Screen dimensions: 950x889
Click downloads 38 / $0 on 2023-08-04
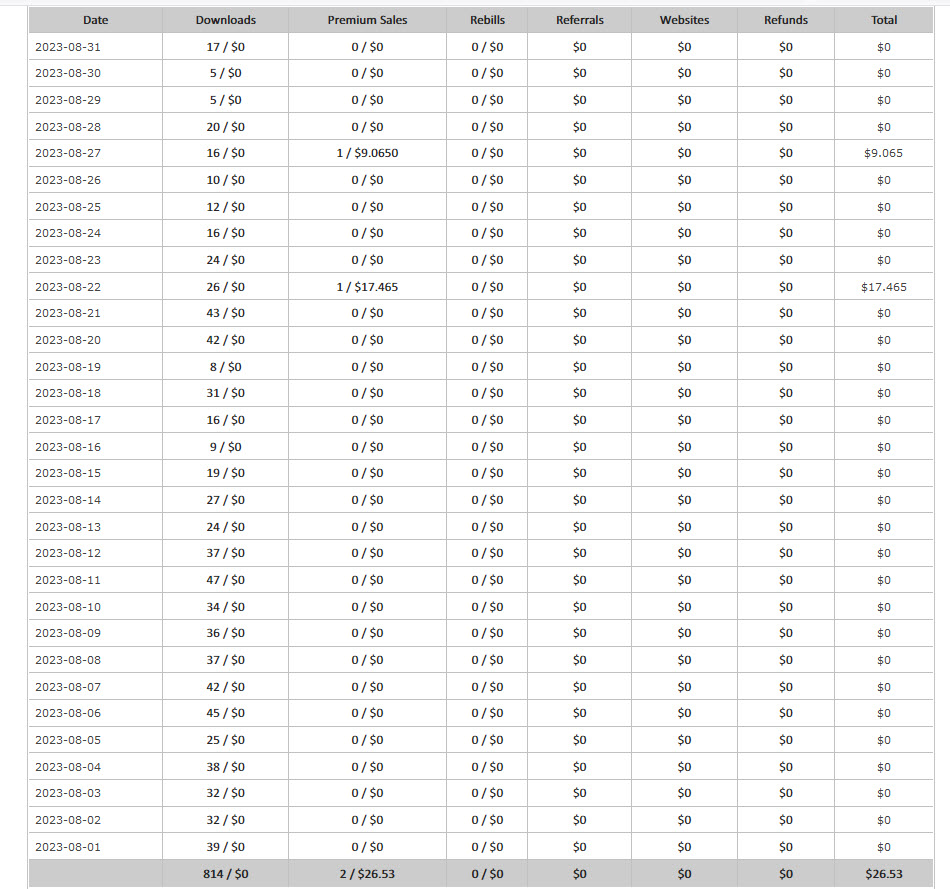[225, 767]
